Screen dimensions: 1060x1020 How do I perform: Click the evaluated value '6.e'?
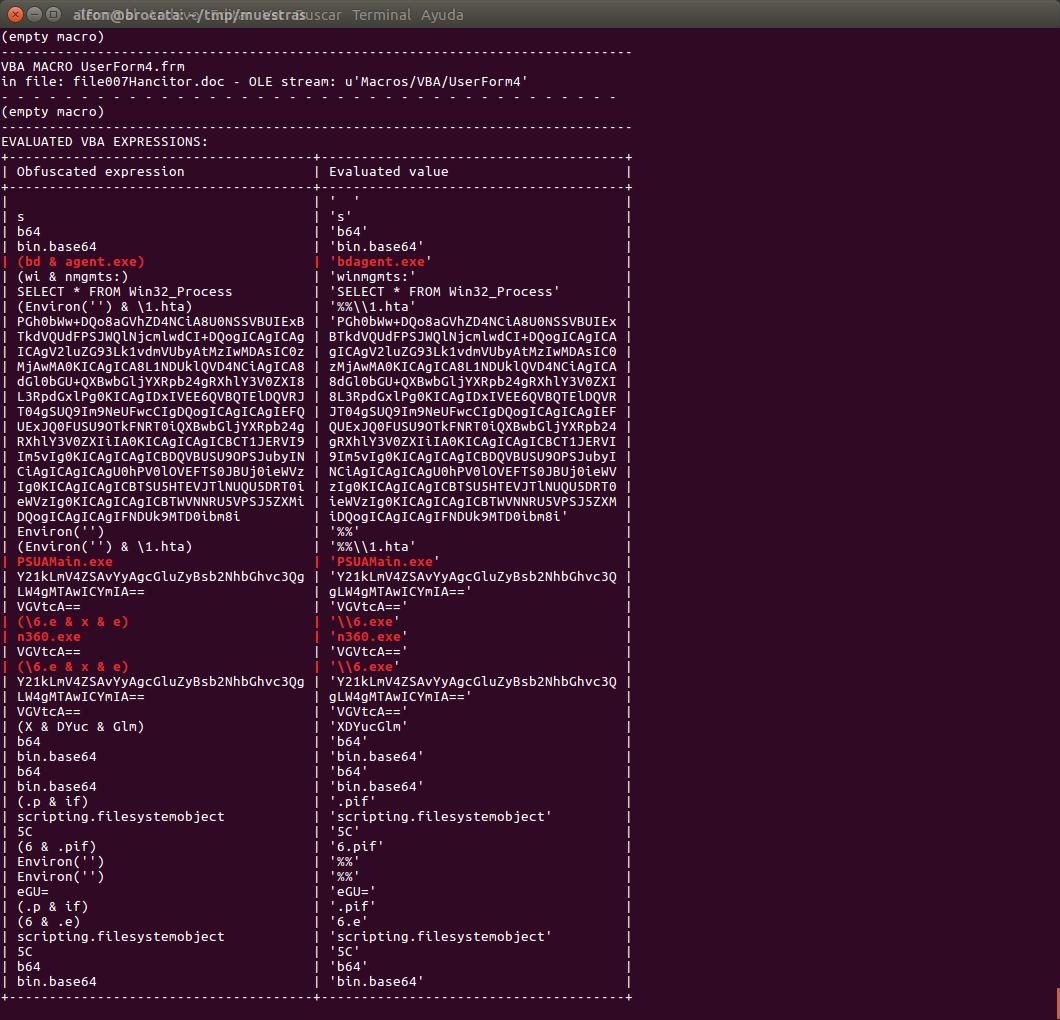[348, 921]
